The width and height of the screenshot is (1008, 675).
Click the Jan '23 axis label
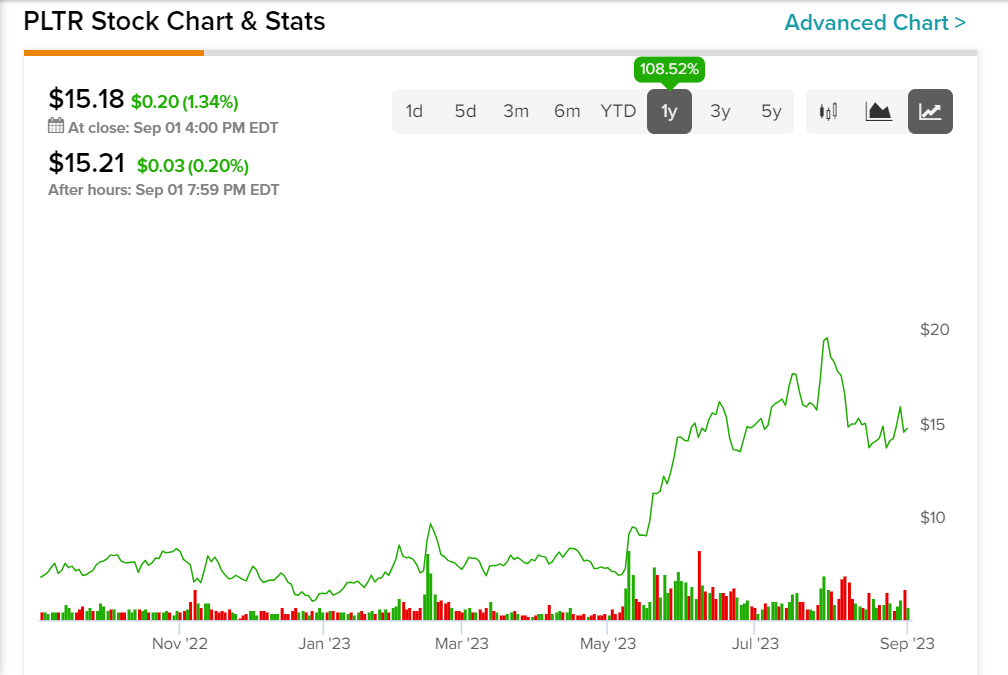point(324,644)
